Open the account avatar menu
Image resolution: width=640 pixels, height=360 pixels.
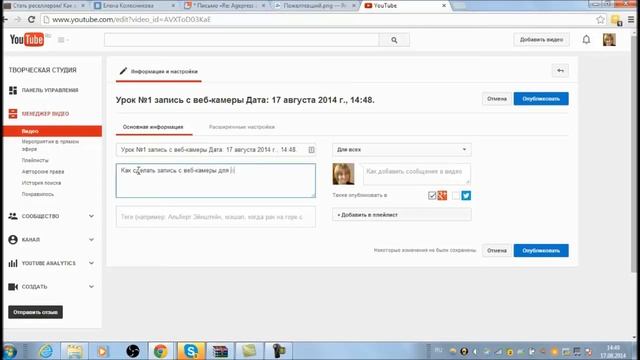point(609,40)
